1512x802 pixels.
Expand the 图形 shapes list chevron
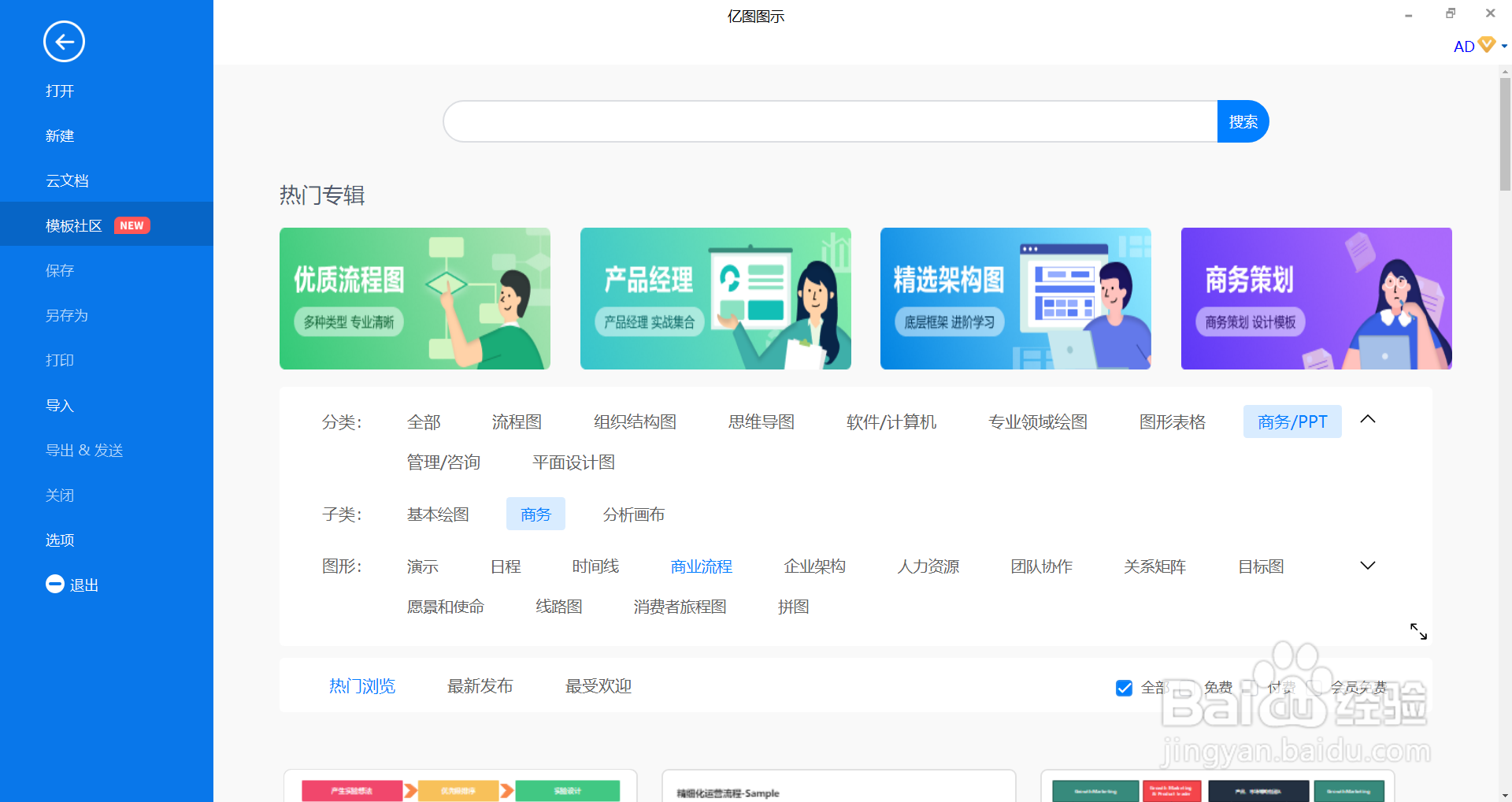click(1368, 566)
